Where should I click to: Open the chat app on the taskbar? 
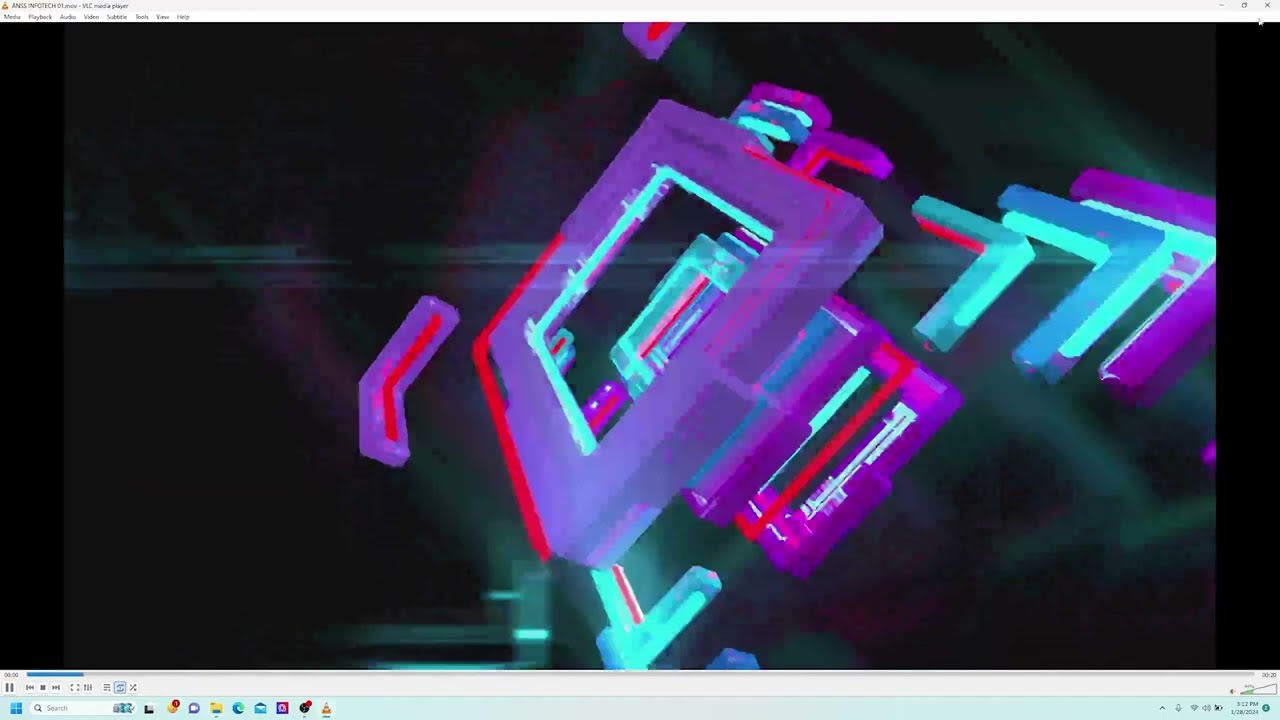click(194, 709)
